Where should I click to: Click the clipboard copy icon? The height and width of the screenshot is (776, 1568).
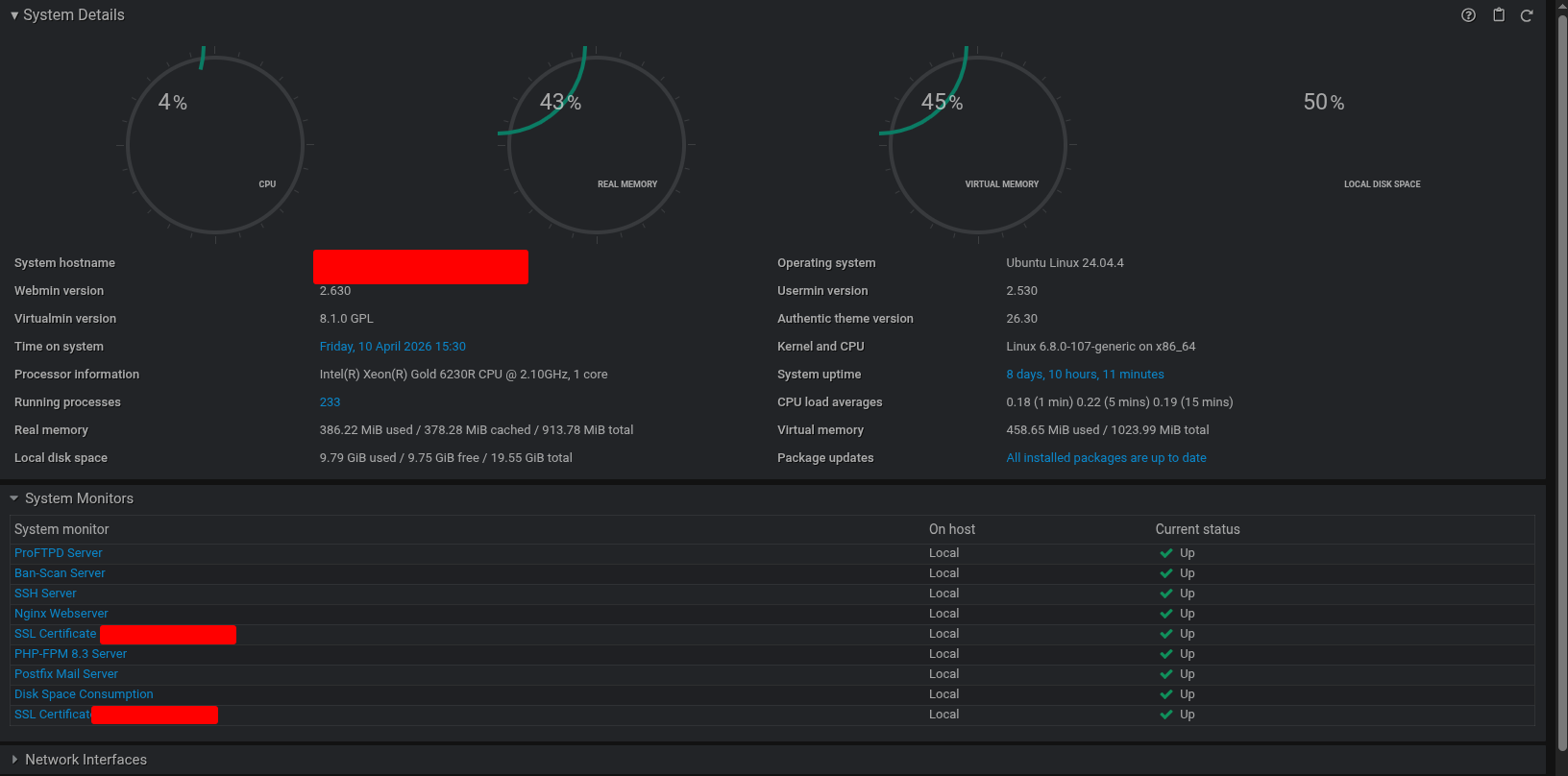(1498, 15)
